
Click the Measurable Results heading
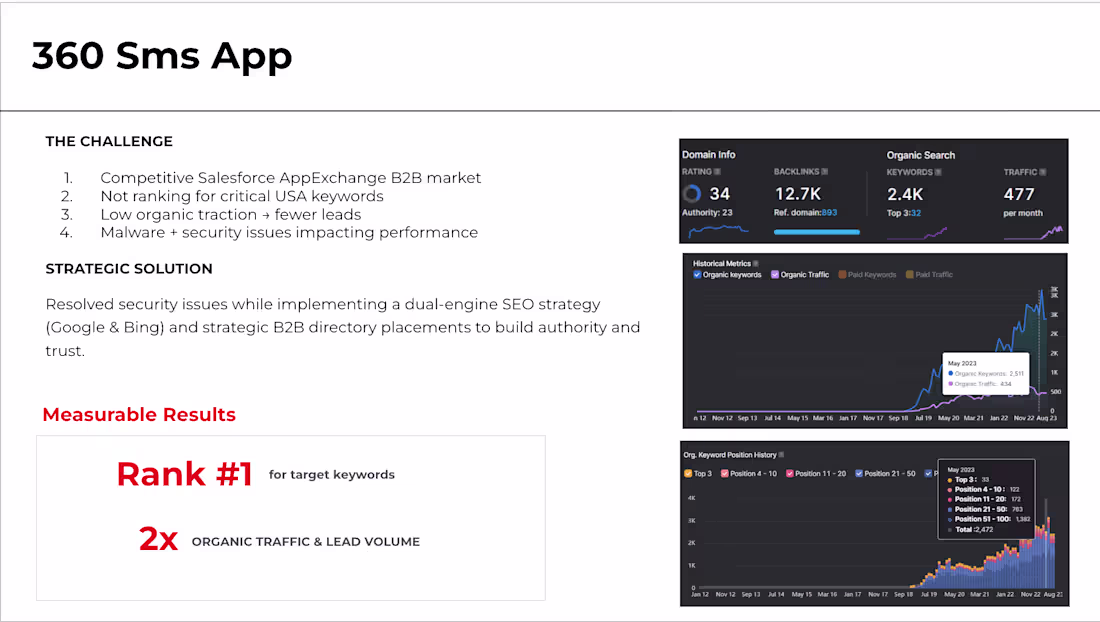point(139,414)
